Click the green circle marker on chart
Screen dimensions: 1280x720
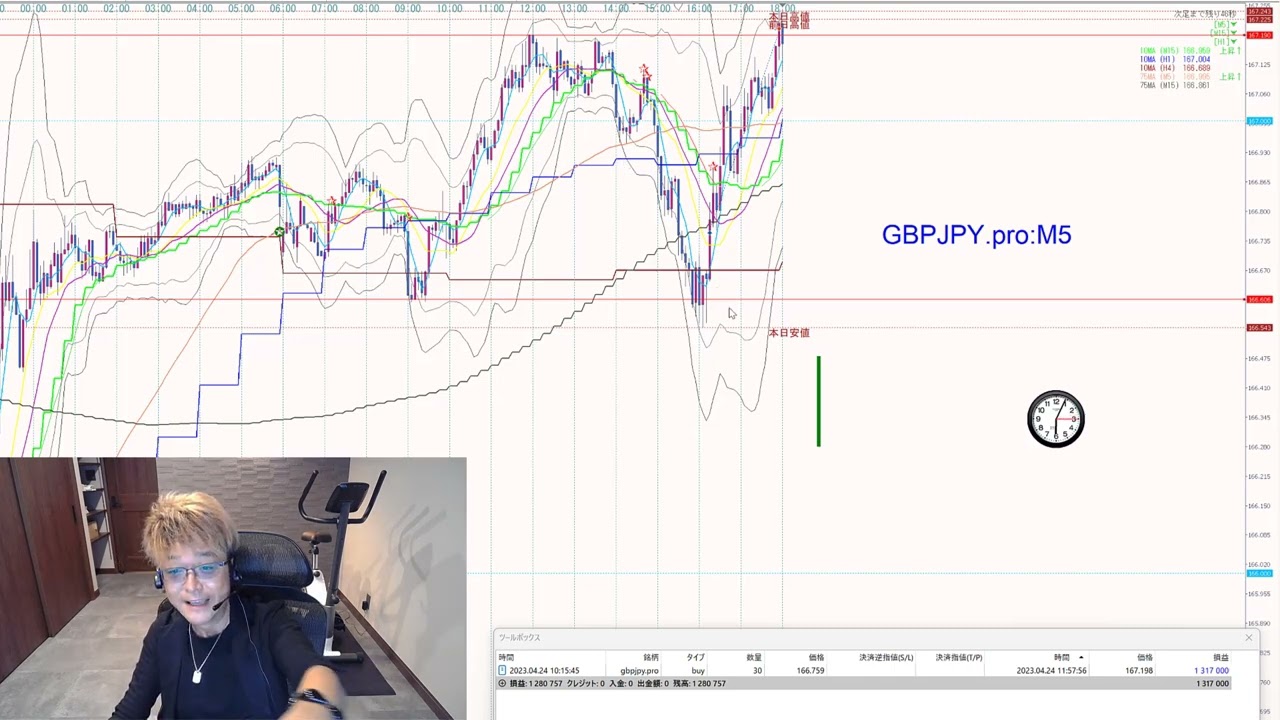click(279, 233)
